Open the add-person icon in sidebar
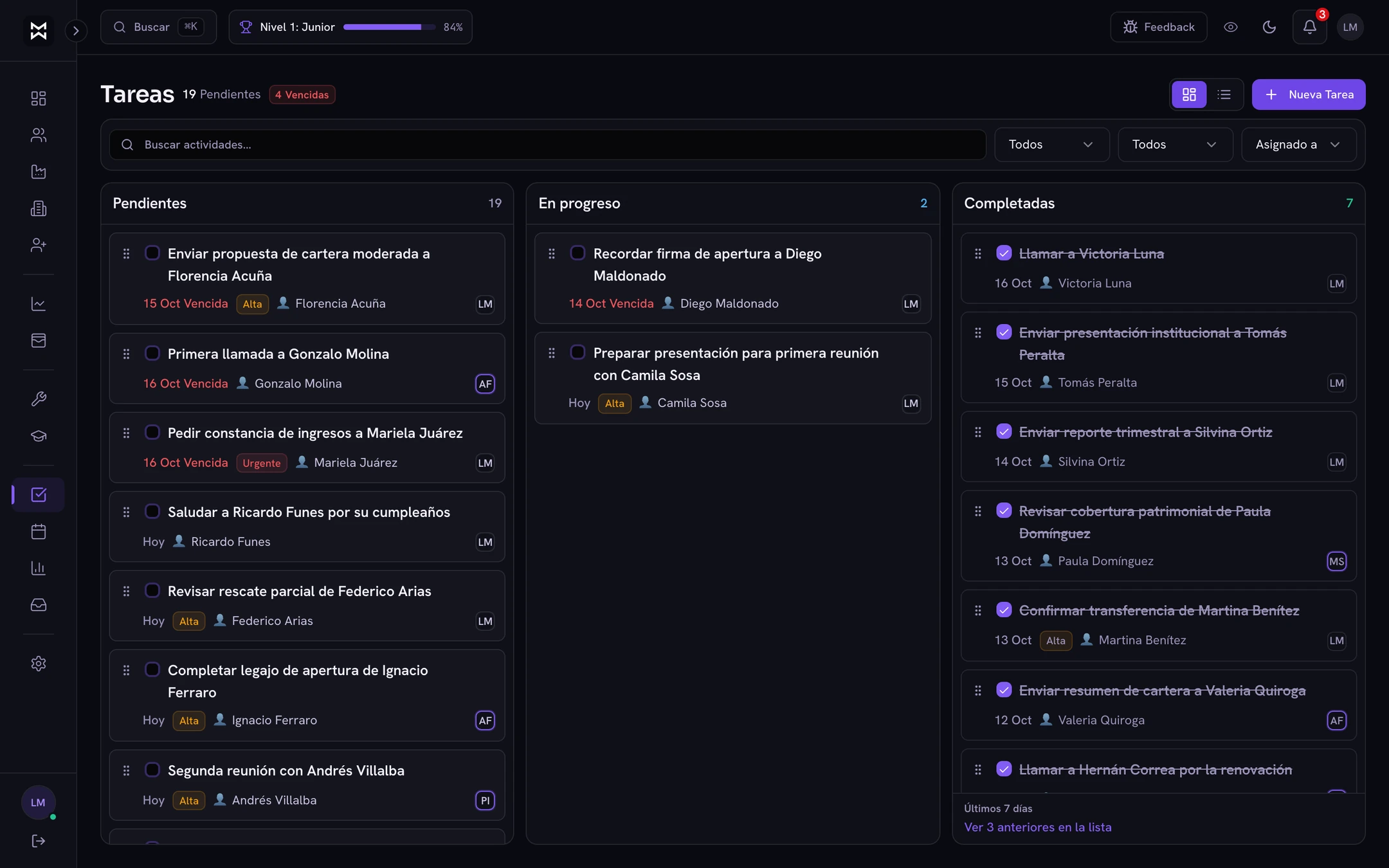This screenshot has height=868, width=1389. pos(39,245)
